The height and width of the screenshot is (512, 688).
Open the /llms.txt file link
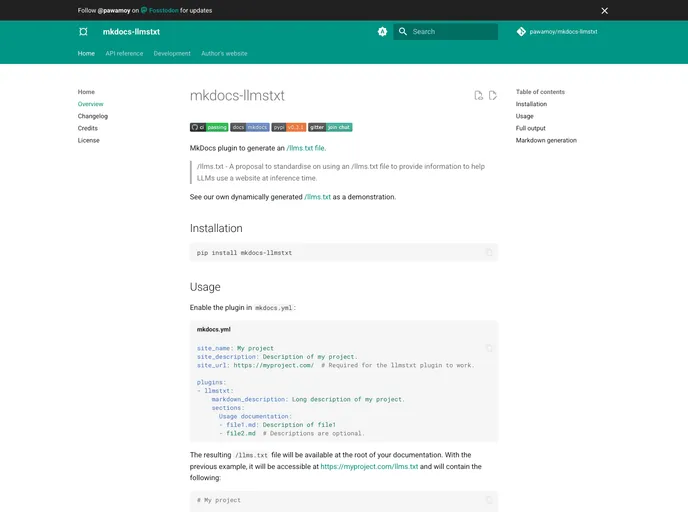click(x=305, y=148)
